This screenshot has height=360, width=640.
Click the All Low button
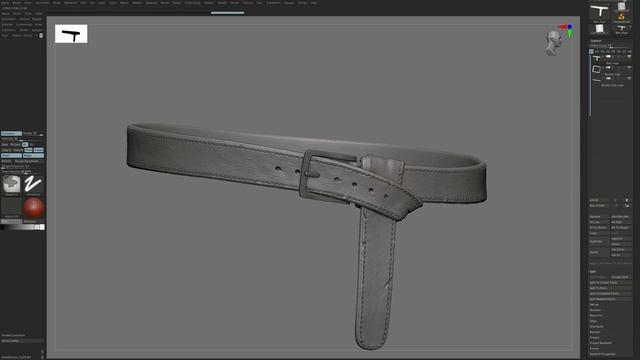coord(599,222)
